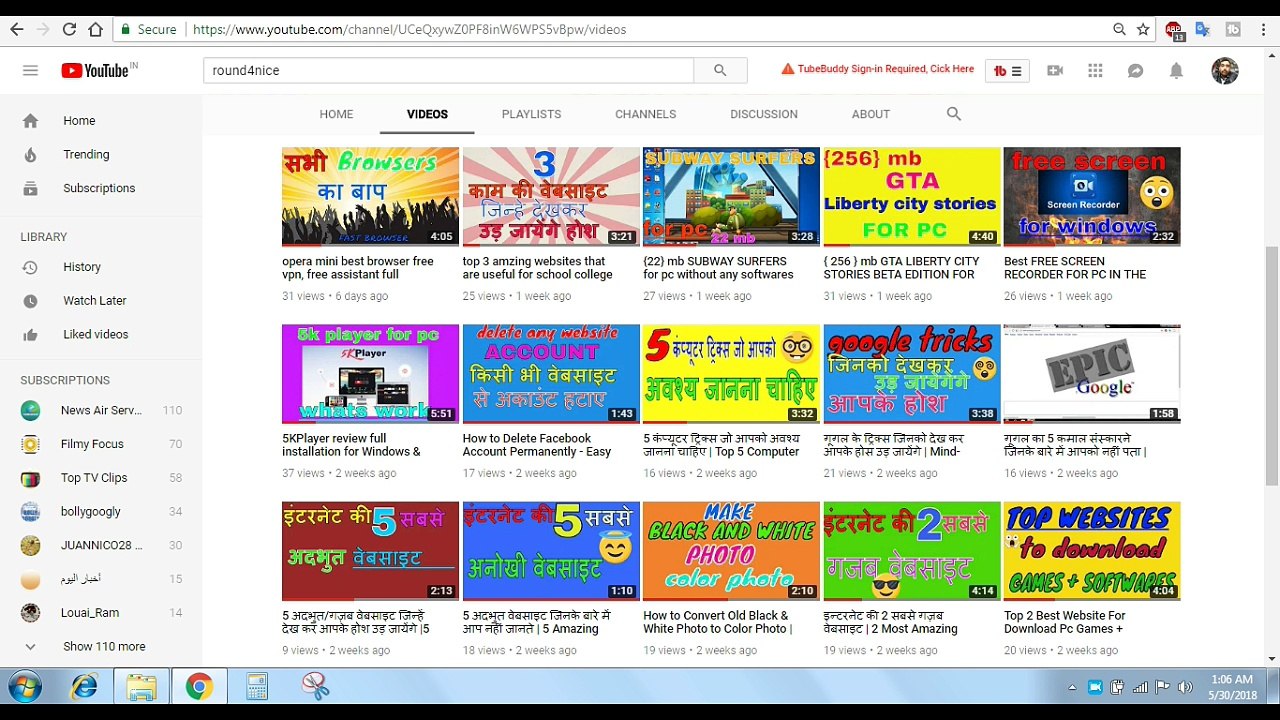Open 'How to Delete Facebook Account' title
Screen dimensions: 1280x720
[537, 445]
